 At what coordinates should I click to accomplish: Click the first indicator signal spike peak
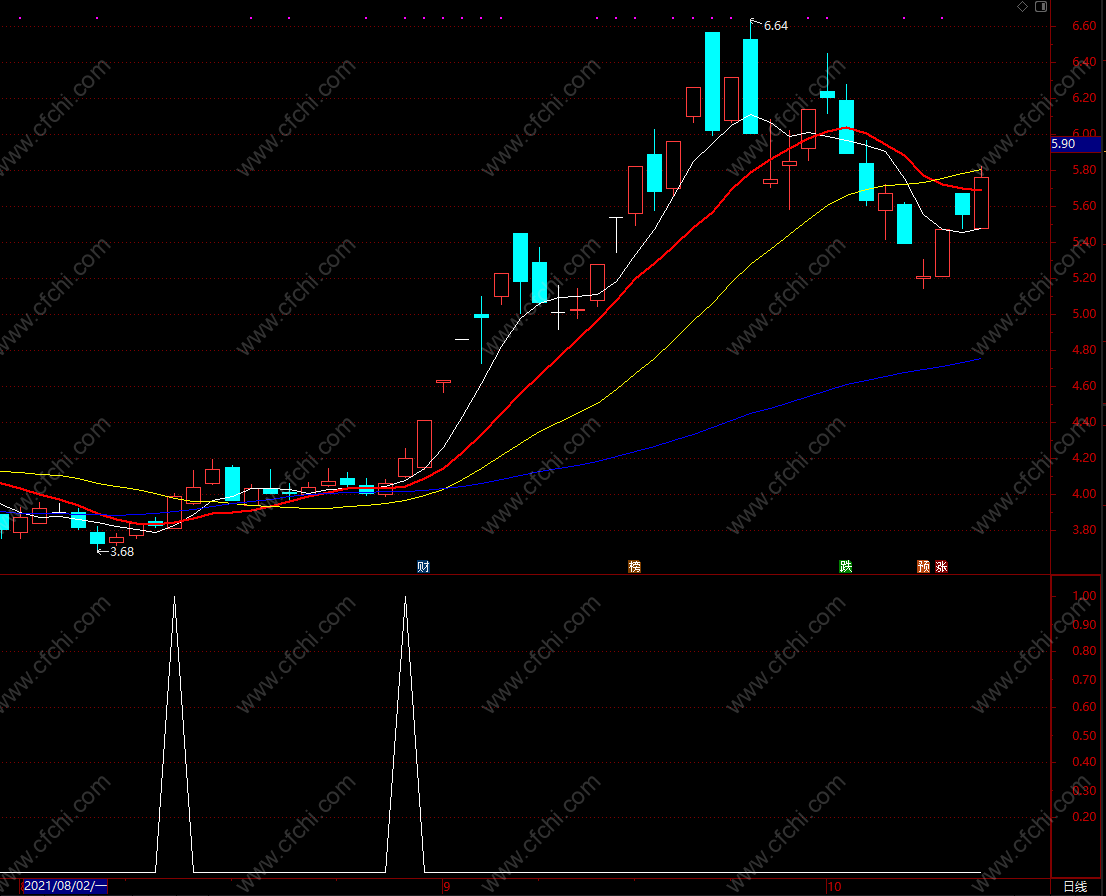pos(174,598)
